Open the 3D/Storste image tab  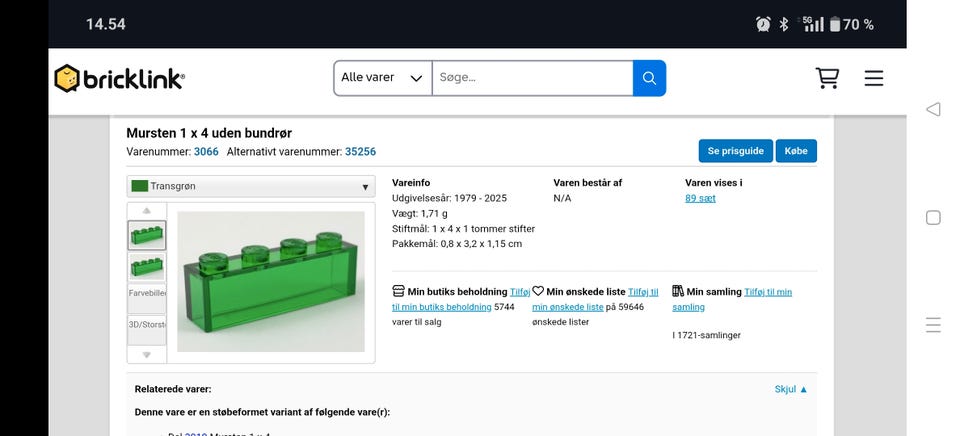[146, 330]
